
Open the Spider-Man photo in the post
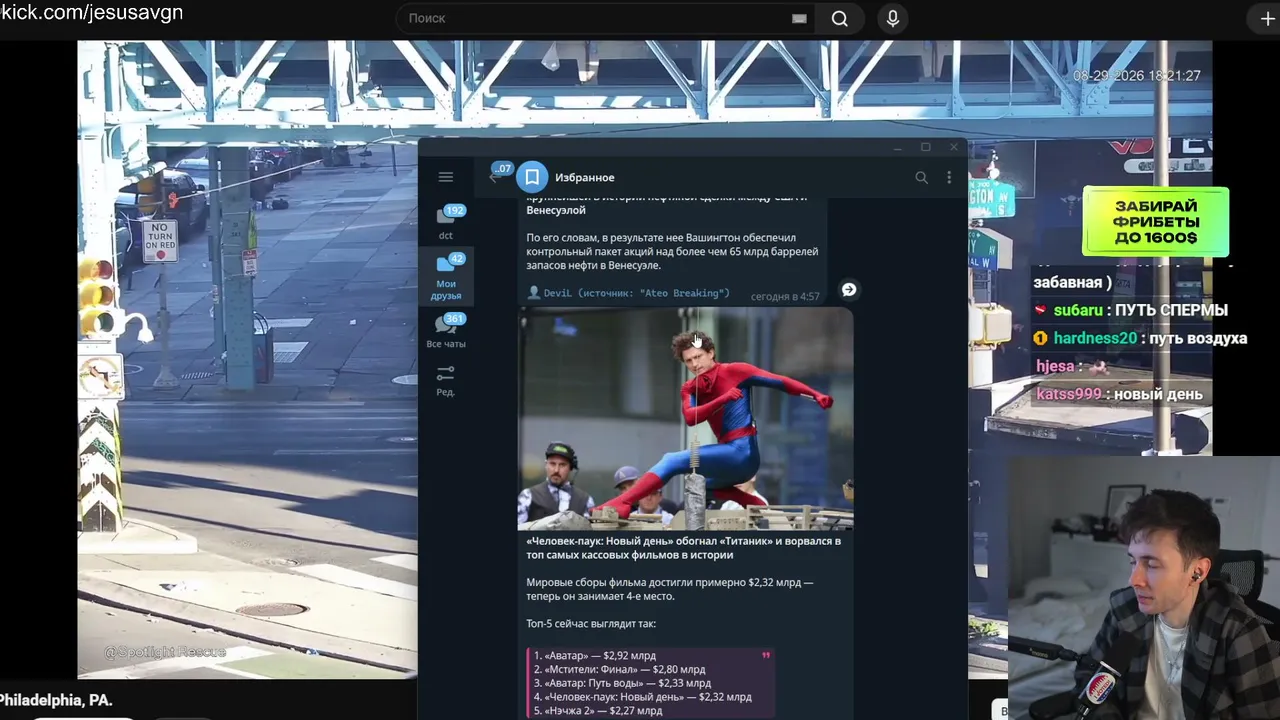[x=685, y=418]
